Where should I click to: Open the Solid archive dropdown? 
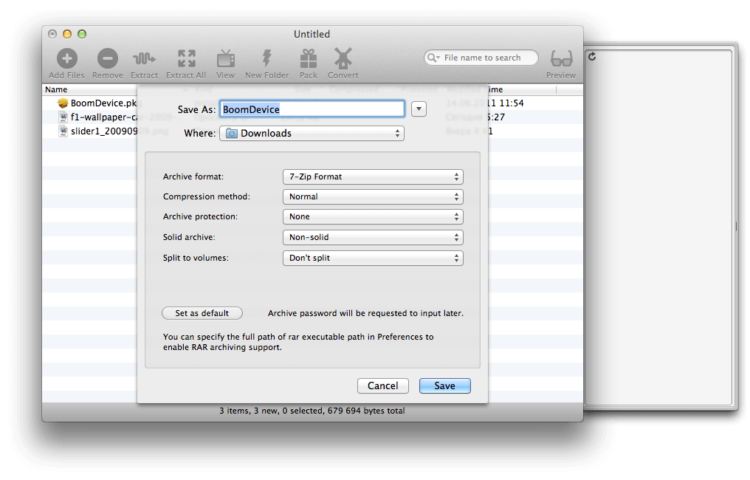click(x=373, y=238)
